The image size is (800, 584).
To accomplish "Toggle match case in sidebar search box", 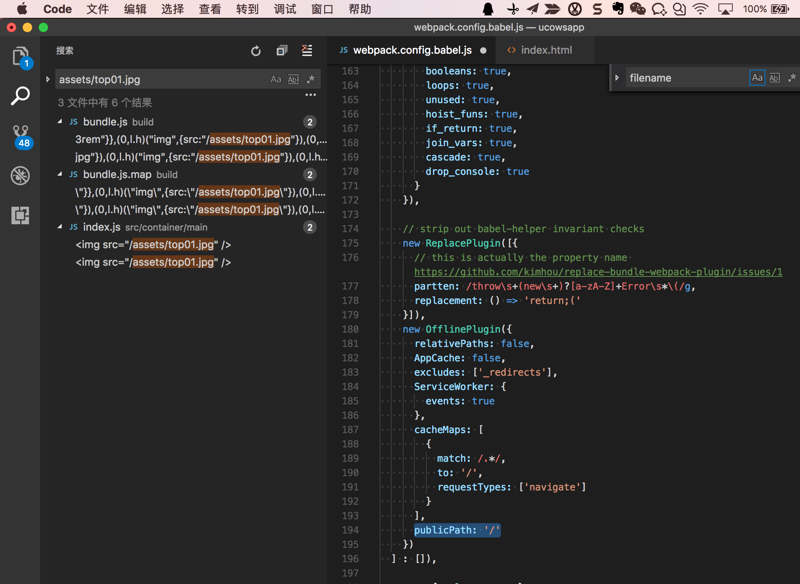I will [276, 79].
